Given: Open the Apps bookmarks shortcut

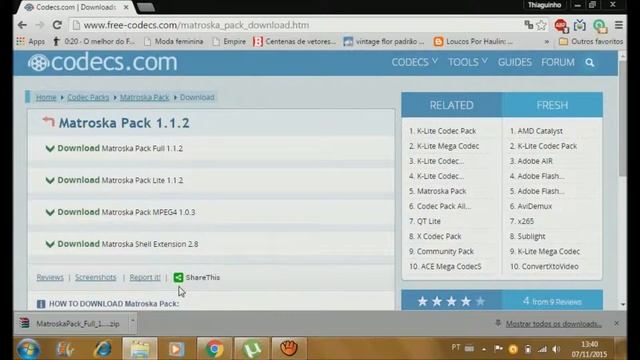Looking at the screenshot, I should 31,41.
